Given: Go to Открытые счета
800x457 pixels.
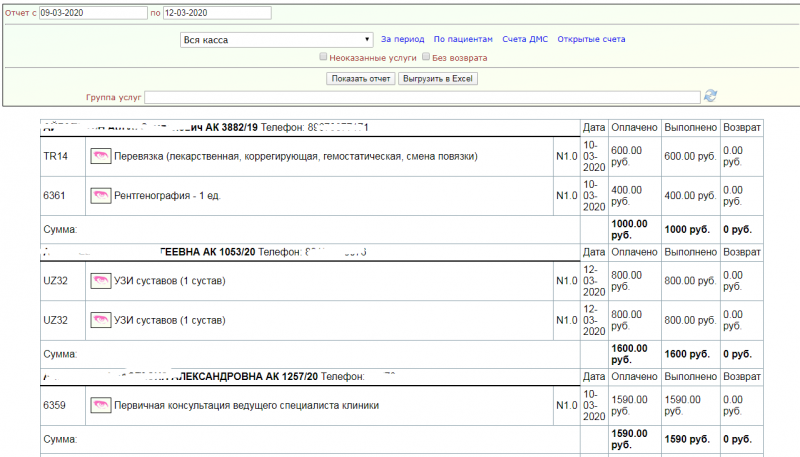Looking at the screenshot, I should click(x=591, y=39).
